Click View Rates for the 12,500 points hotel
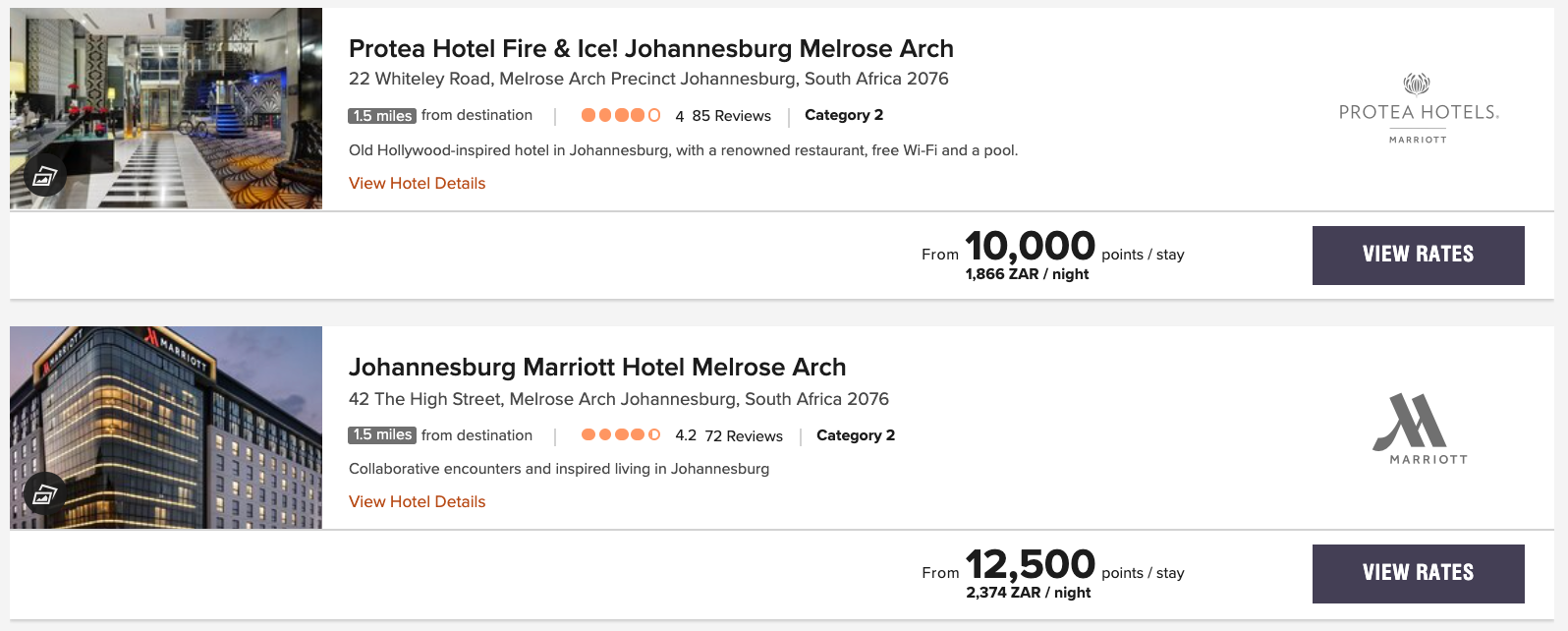The width and height of the screenshot is (1568, 631). (1418, 573)
